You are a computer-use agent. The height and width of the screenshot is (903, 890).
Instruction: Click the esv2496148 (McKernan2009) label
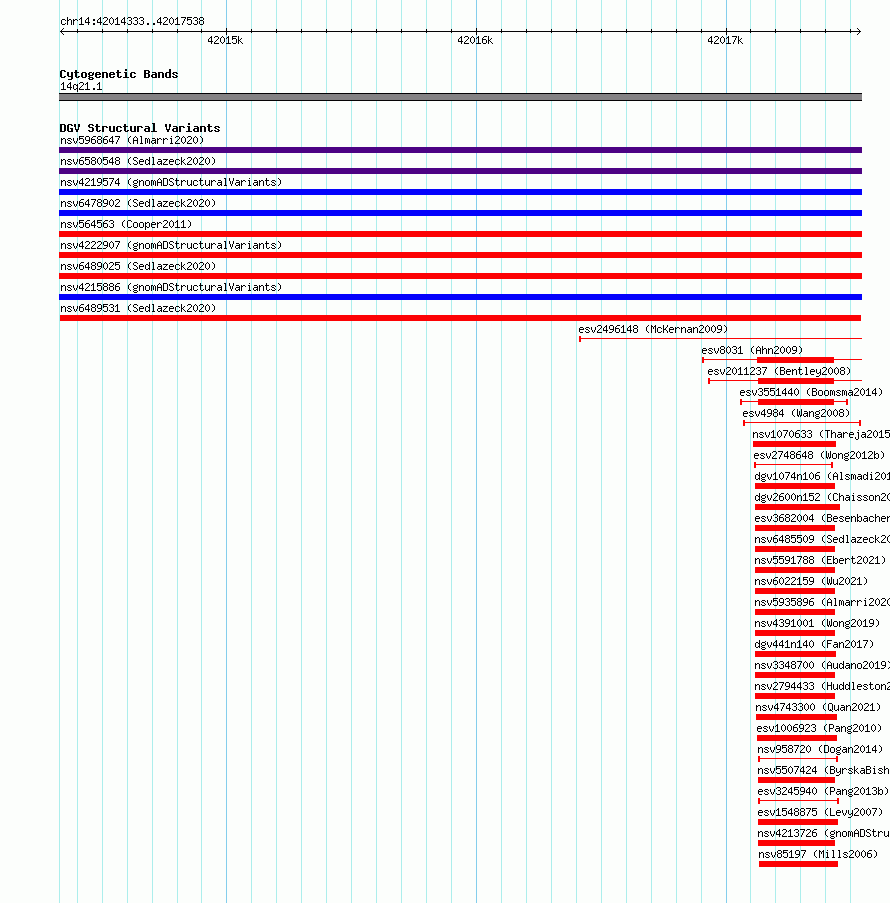(x=653, y=329)
